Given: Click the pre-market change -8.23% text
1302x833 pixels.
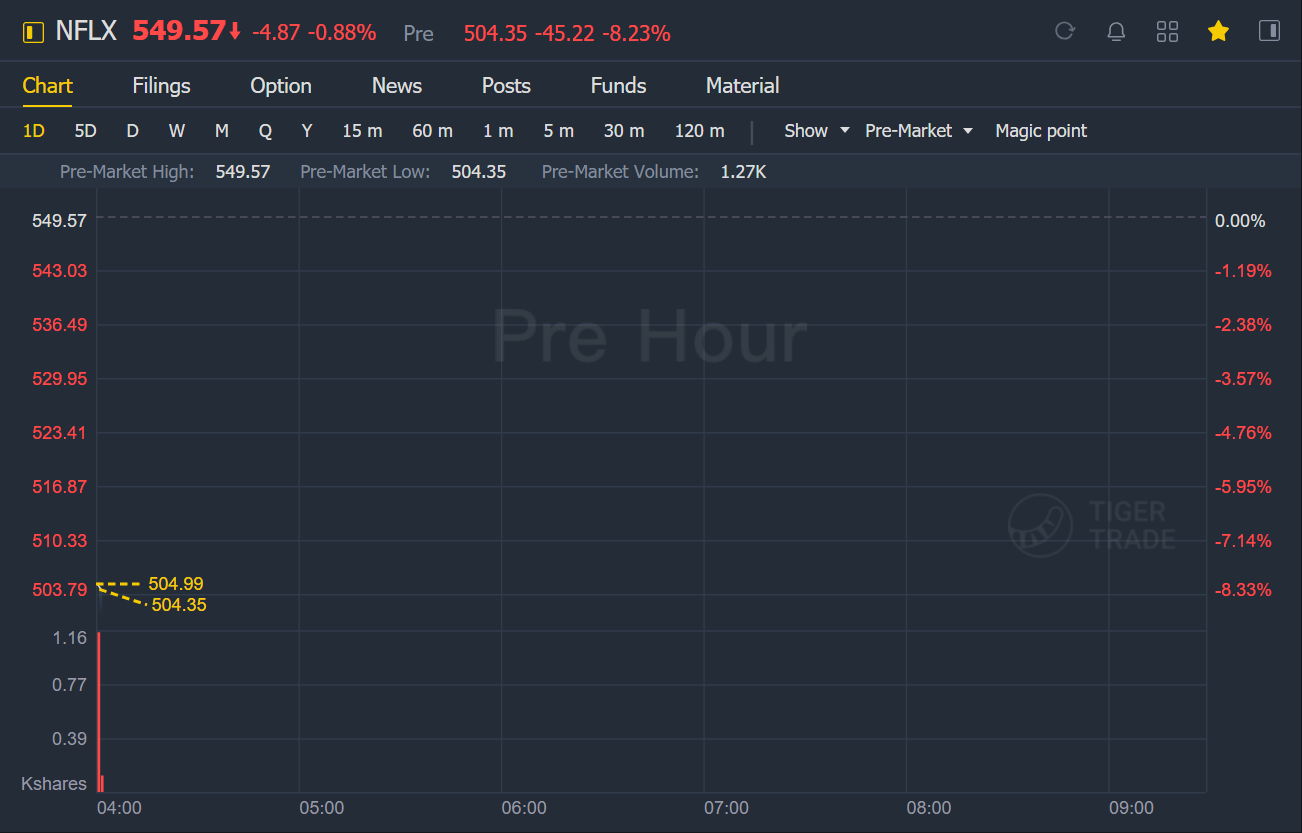Looking at the screenshot, I should pyautogui.click(x=636, y=34).
